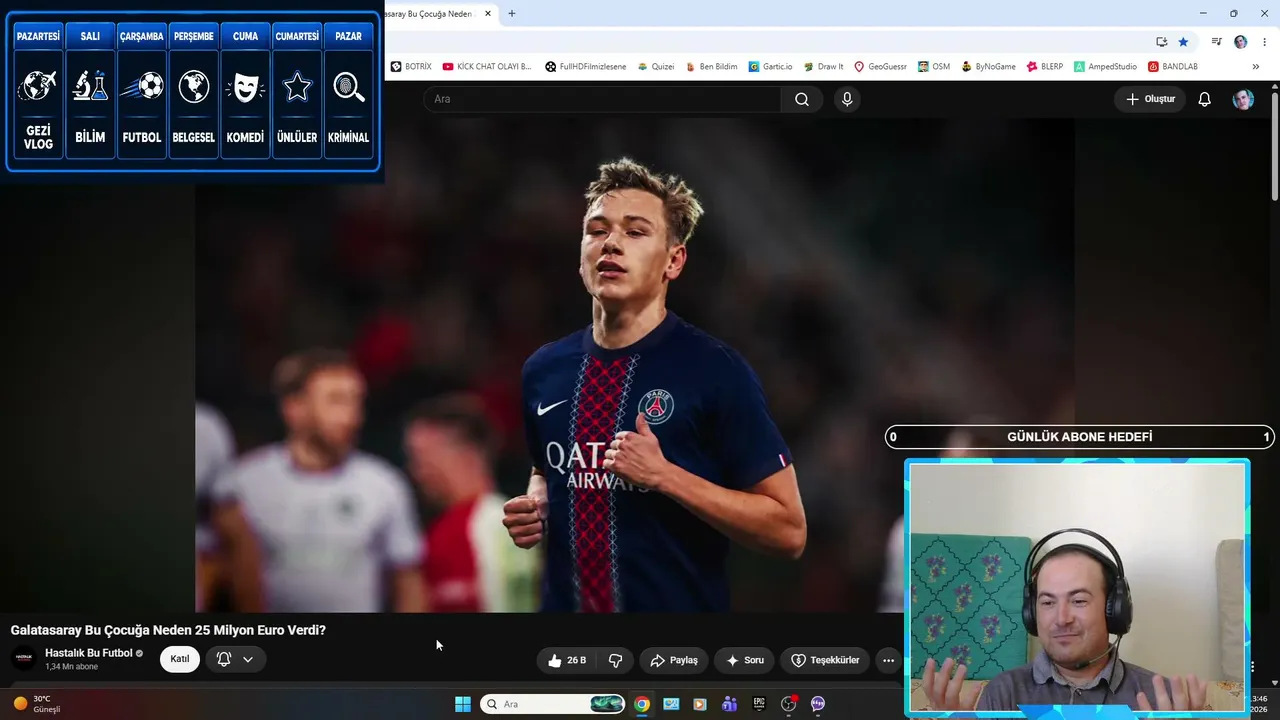Viewport: 1280px width, 720px height.
Task: Click the monitor icon left of the bookmark star
Action: pos(1161,42)
